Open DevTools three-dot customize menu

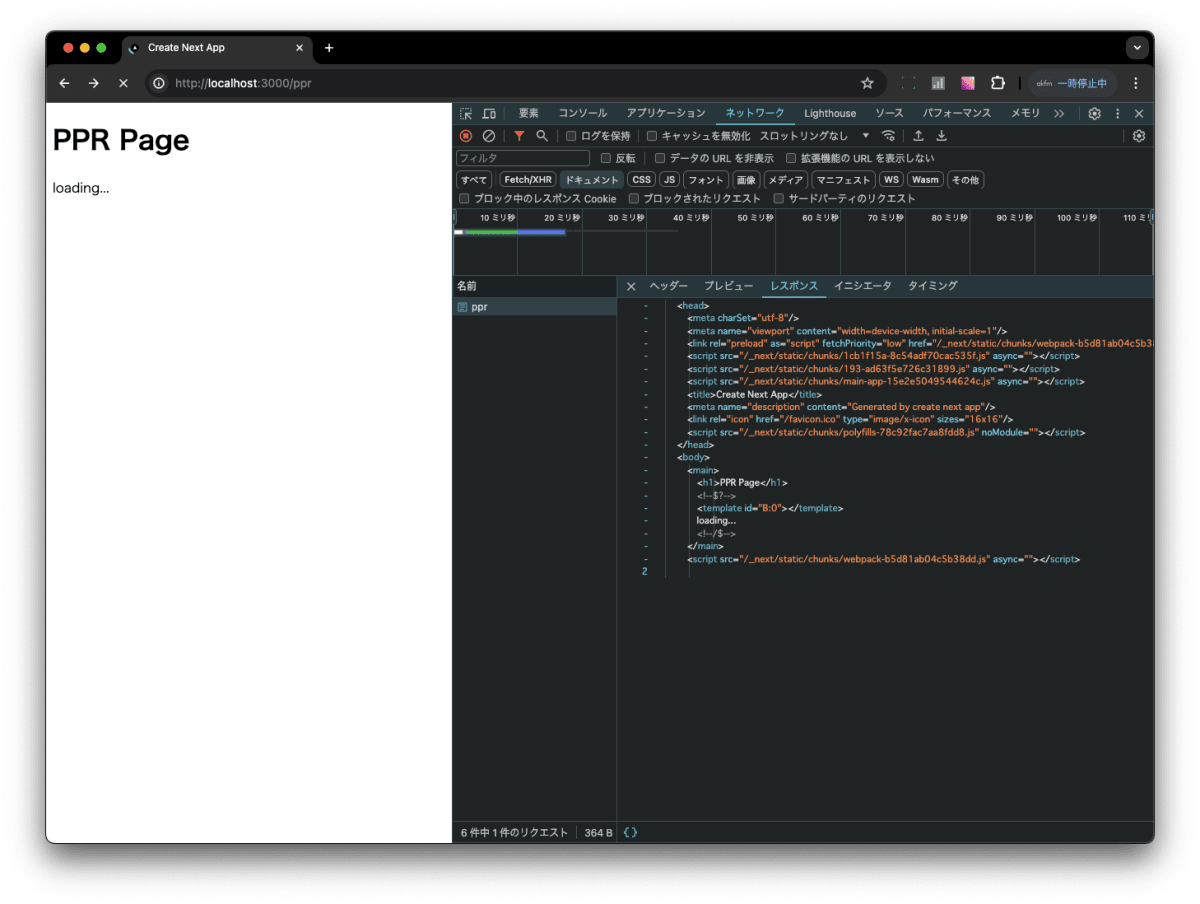pos(1118,114)
